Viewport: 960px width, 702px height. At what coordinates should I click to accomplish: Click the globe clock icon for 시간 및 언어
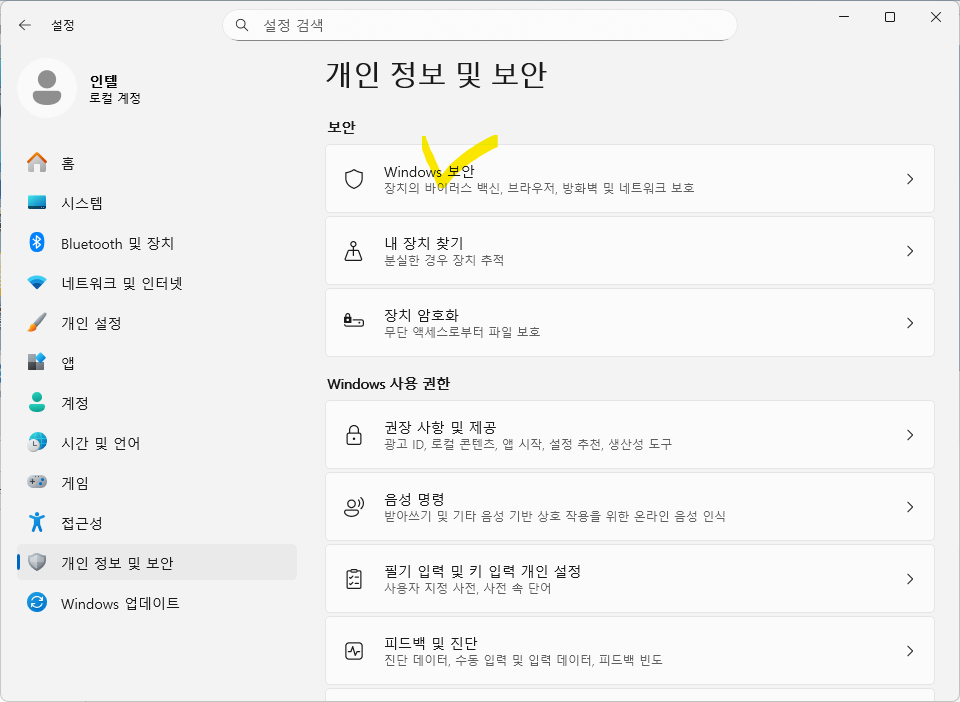point(37,442)
